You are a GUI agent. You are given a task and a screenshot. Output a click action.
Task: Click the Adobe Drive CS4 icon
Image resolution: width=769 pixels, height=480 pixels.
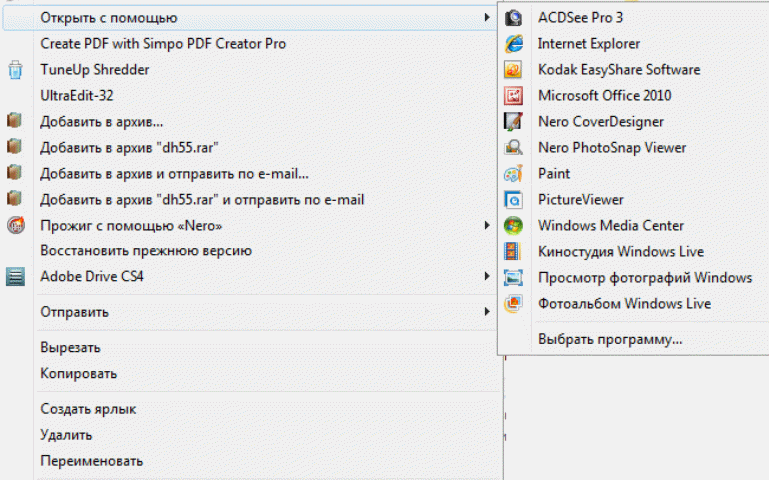pyautogui.click(x=15, y=277)
